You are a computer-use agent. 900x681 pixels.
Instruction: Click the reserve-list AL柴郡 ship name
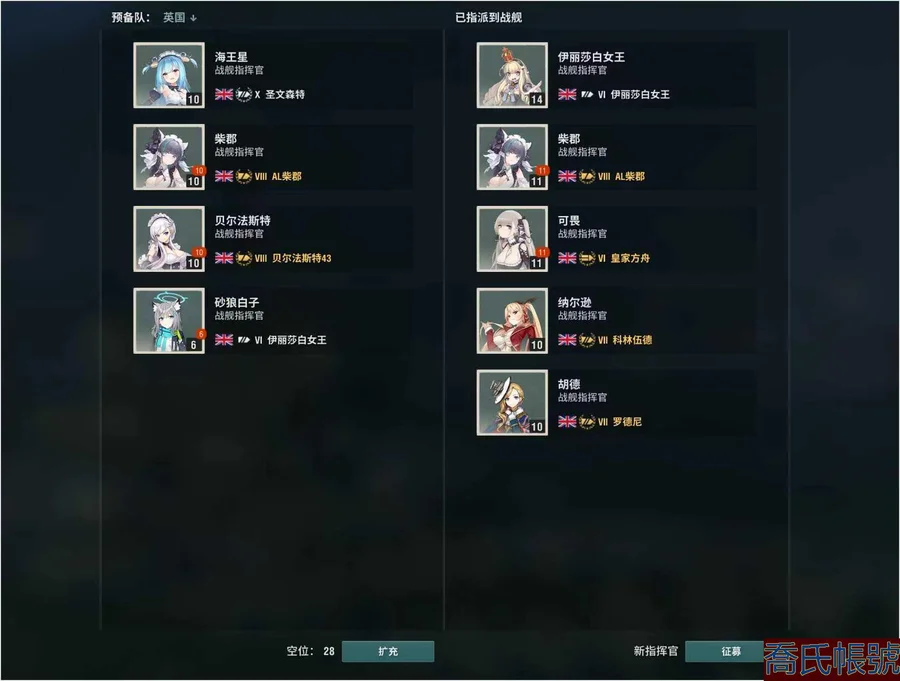pos(286,176)
